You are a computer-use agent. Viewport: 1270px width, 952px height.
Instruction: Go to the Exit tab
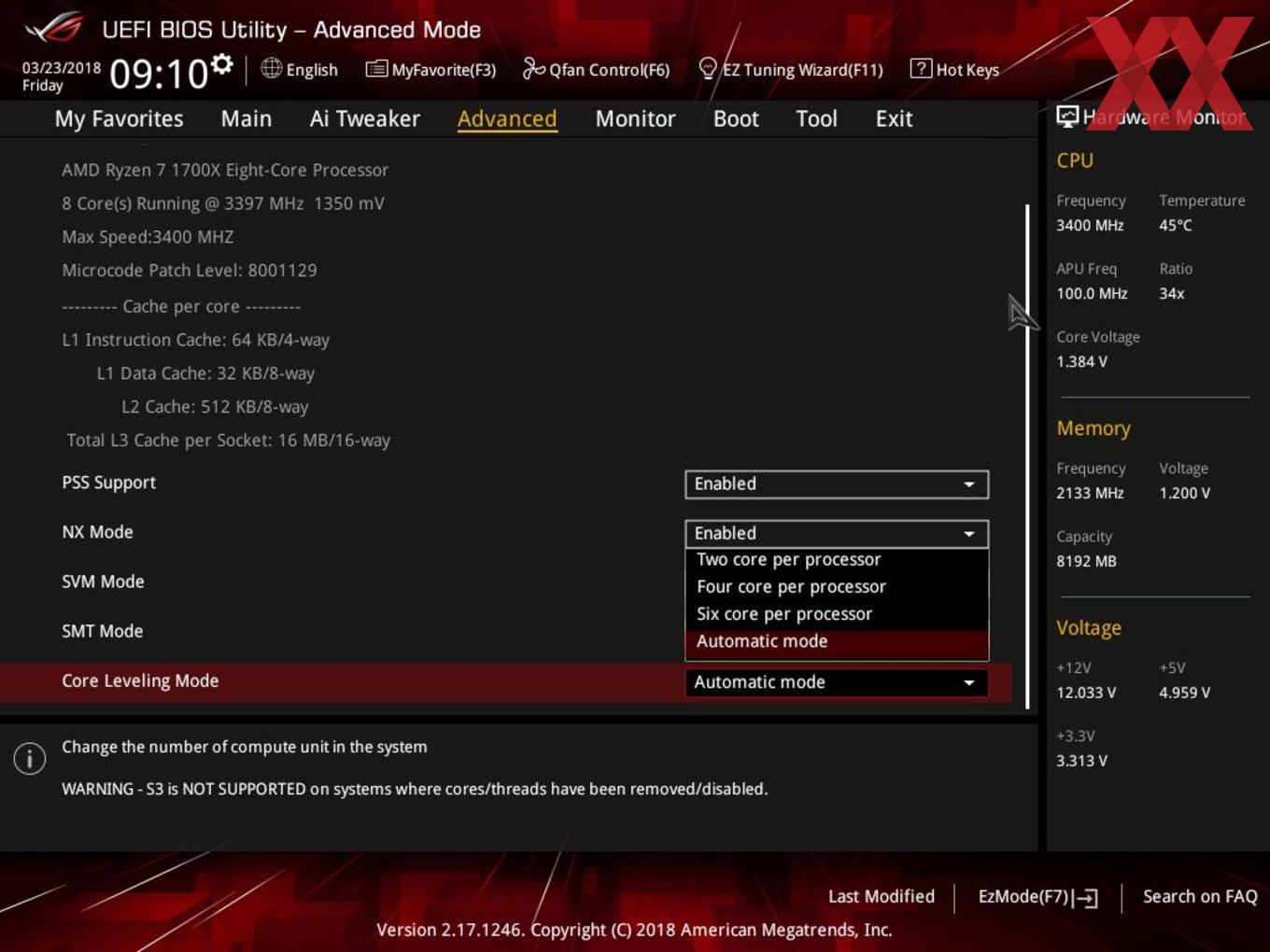tap(894, 119)
